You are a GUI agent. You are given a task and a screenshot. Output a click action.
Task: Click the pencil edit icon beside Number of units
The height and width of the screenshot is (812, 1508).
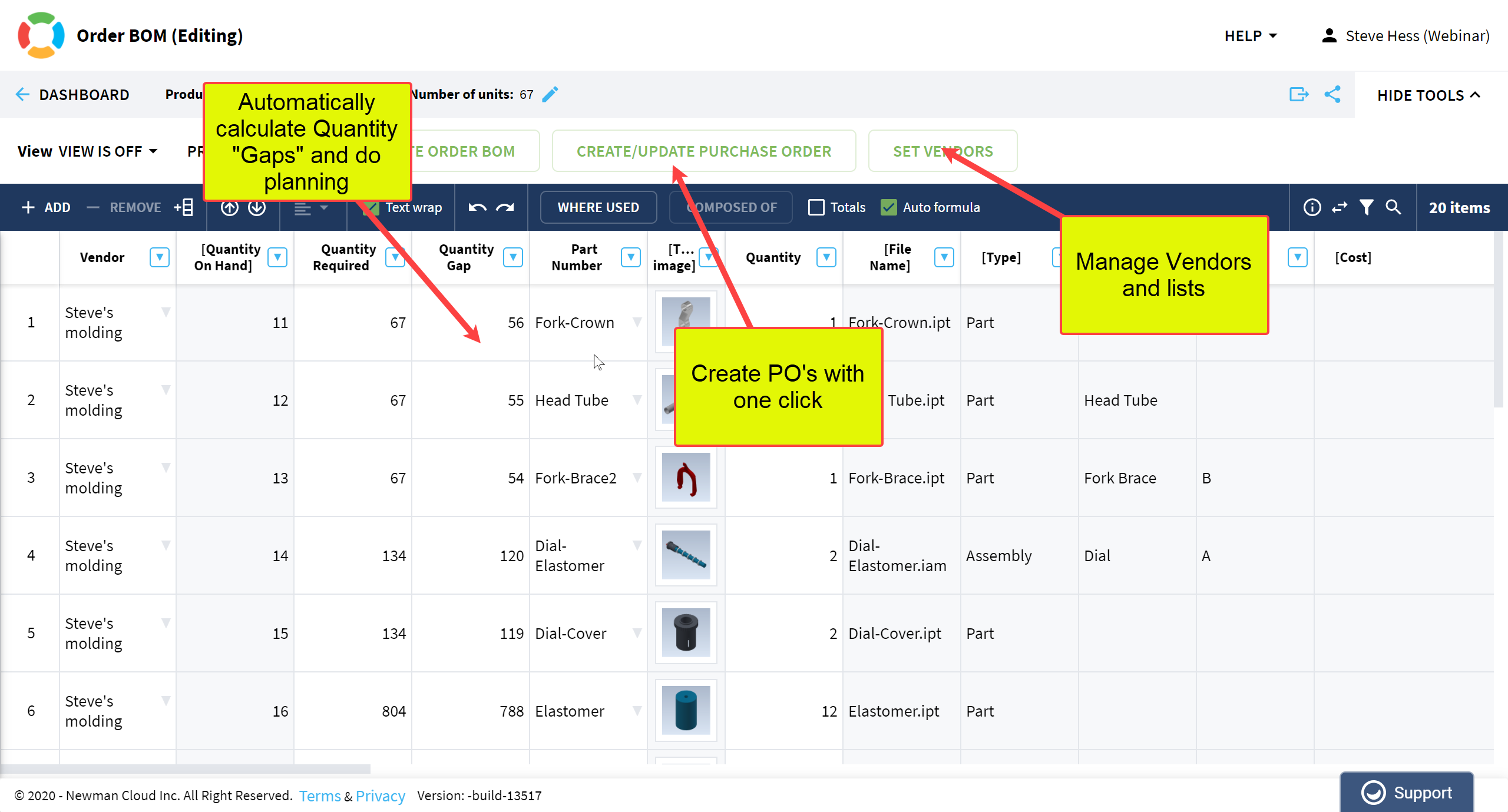coord(550,94)
